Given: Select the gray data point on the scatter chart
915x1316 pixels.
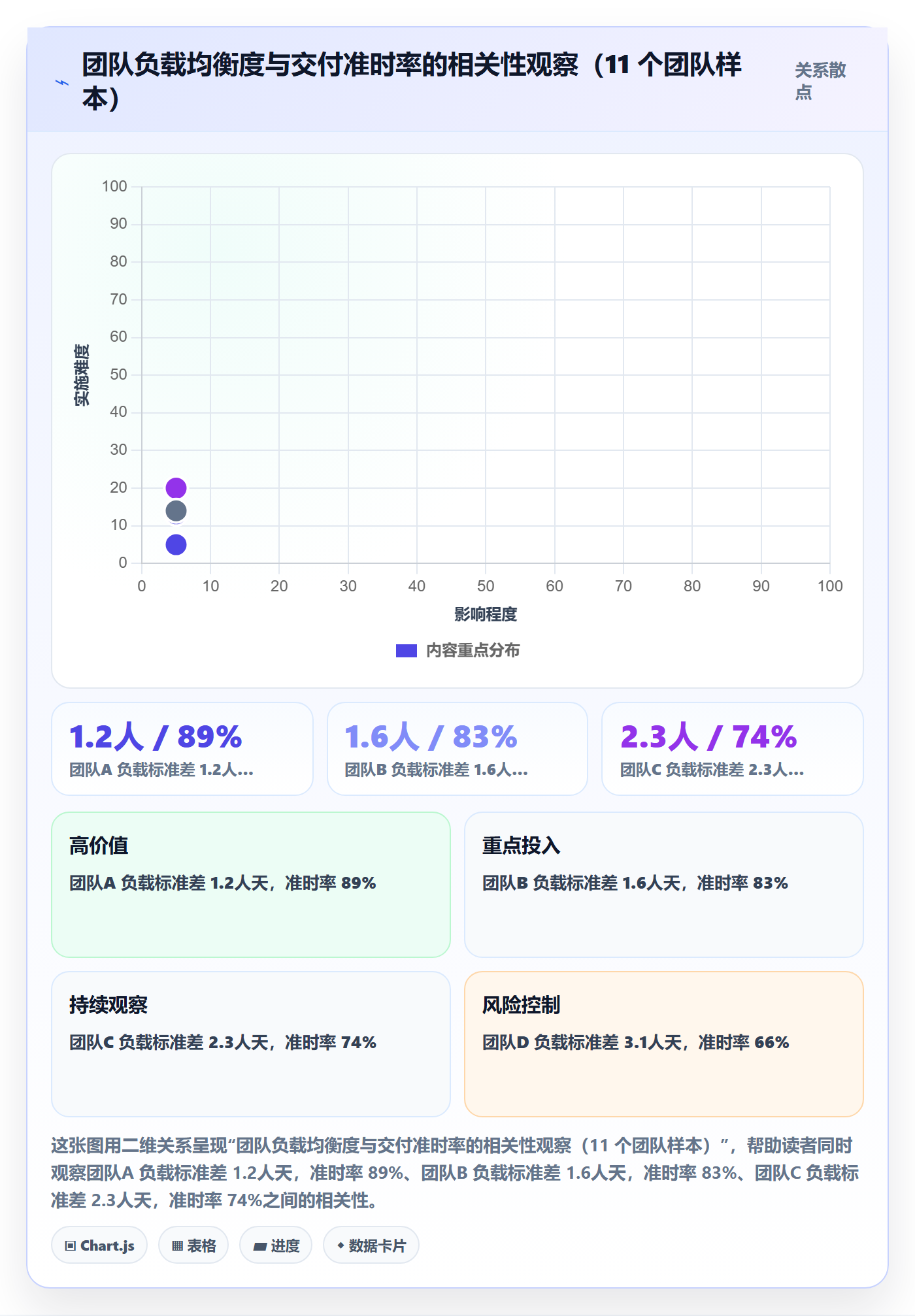Looking at the screenshot, I should 176,511.
